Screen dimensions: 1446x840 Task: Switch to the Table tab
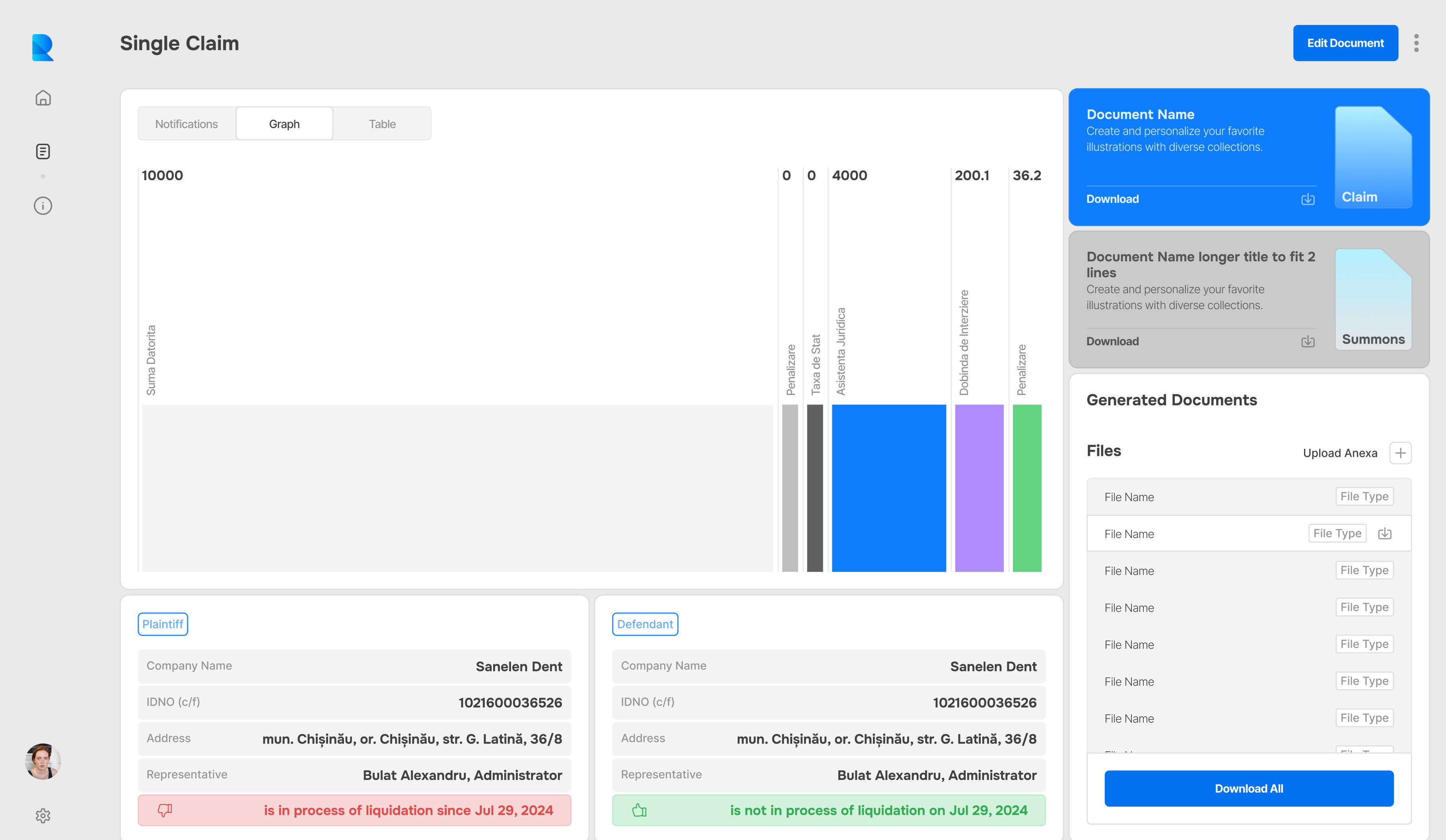point(382,123)
